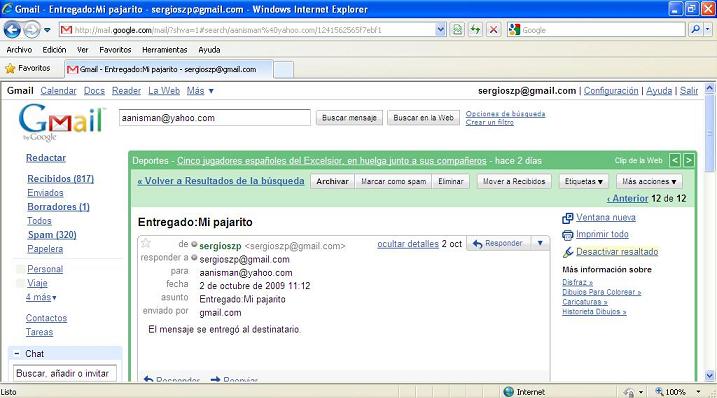Screen dimensions: 717x398
Task: Open Recibidos (817) inbox link
Action: click(x=60, y=179)
